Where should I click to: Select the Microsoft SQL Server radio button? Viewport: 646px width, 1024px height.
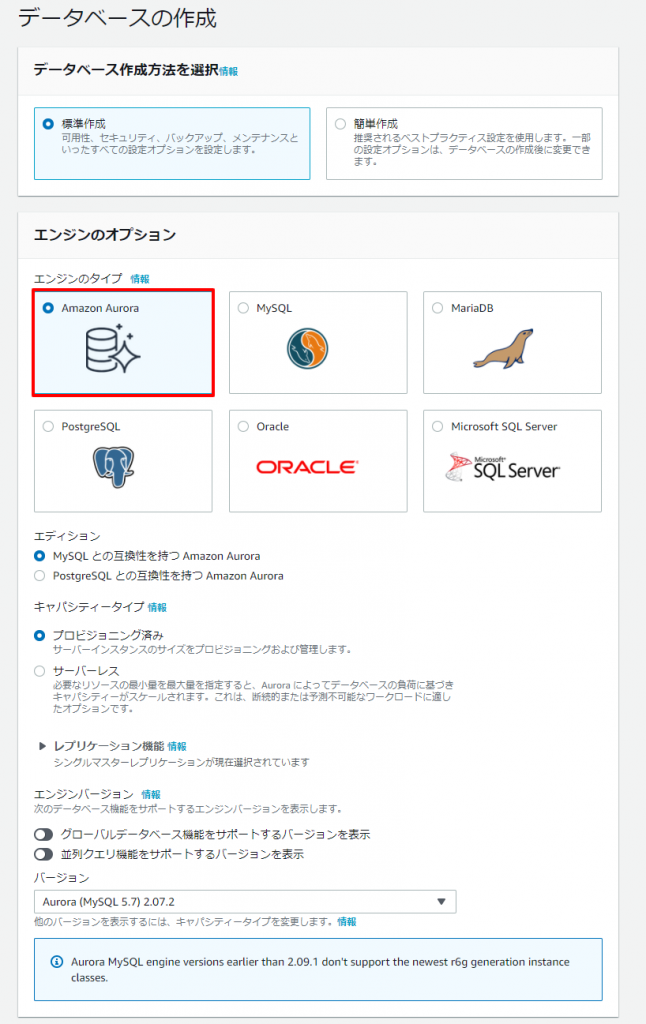438,426
